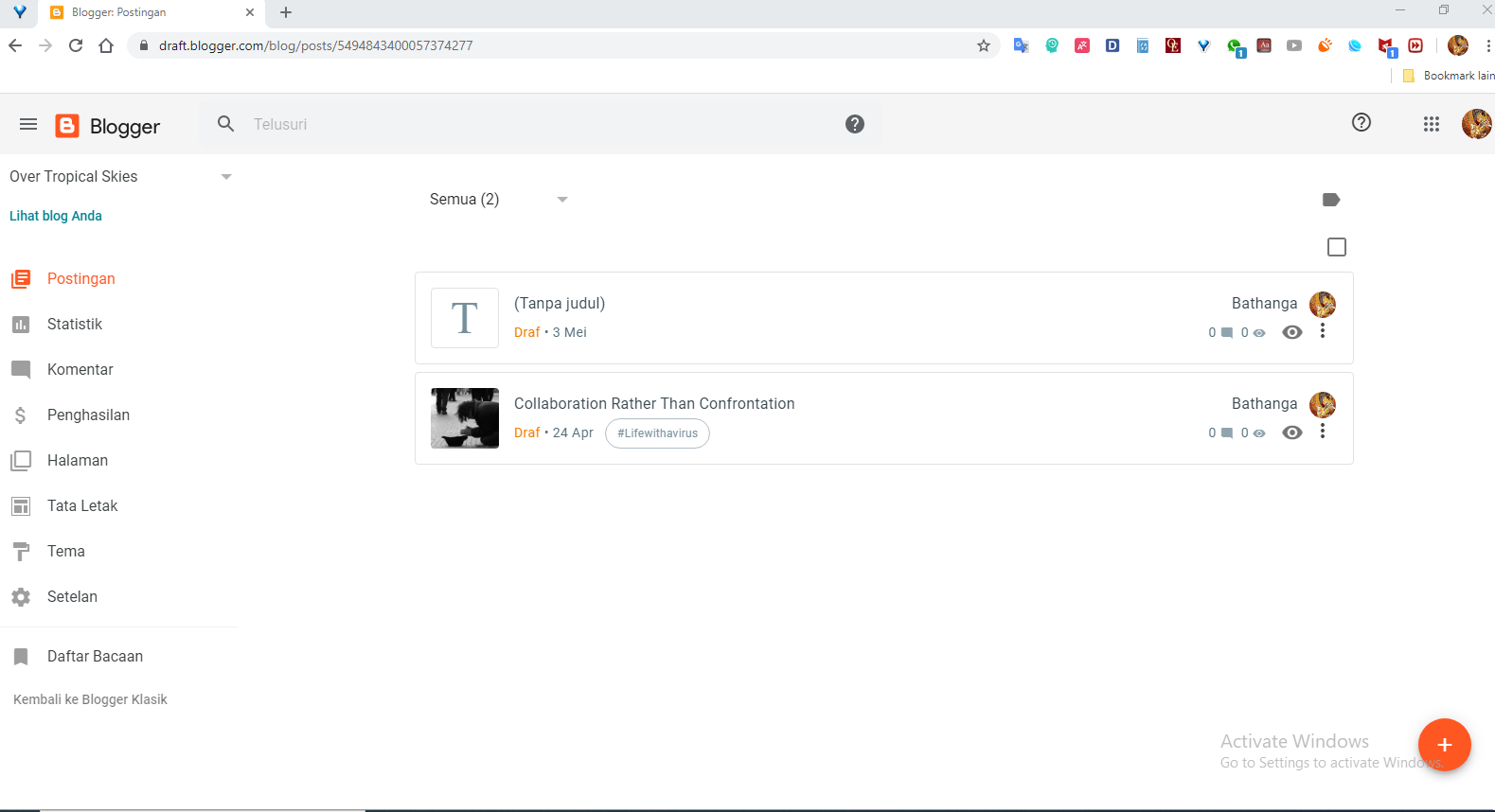1495x812 pixels.
Task: Open the Chrome profile avatar
Action: (x=1458, y=45)
